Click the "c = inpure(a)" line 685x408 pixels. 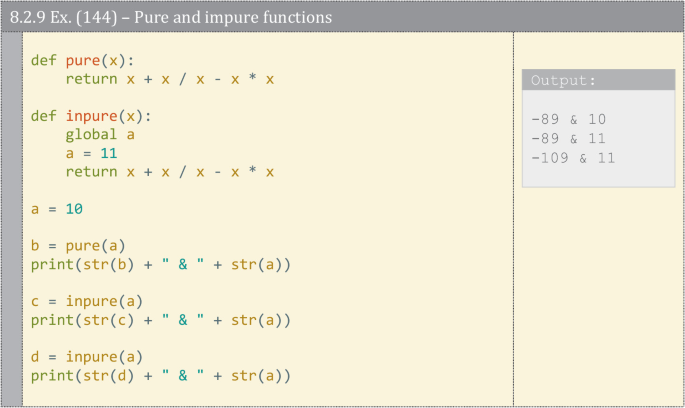tap(87, 301)
